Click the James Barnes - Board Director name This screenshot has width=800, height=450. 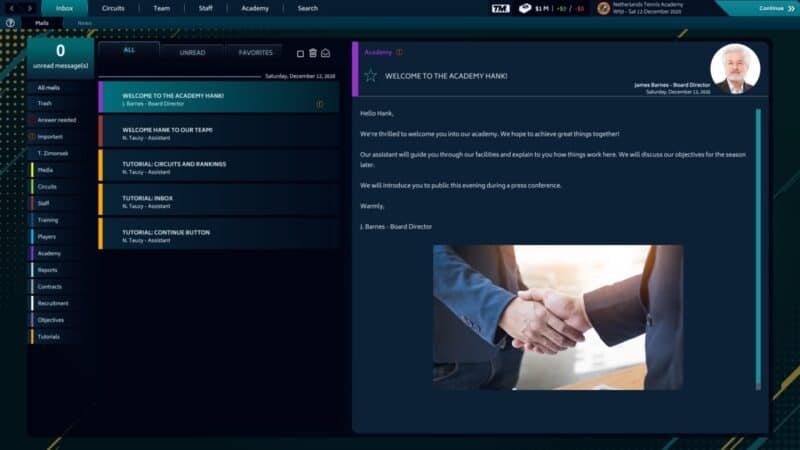pyautogui.click(x=672, y=85)
